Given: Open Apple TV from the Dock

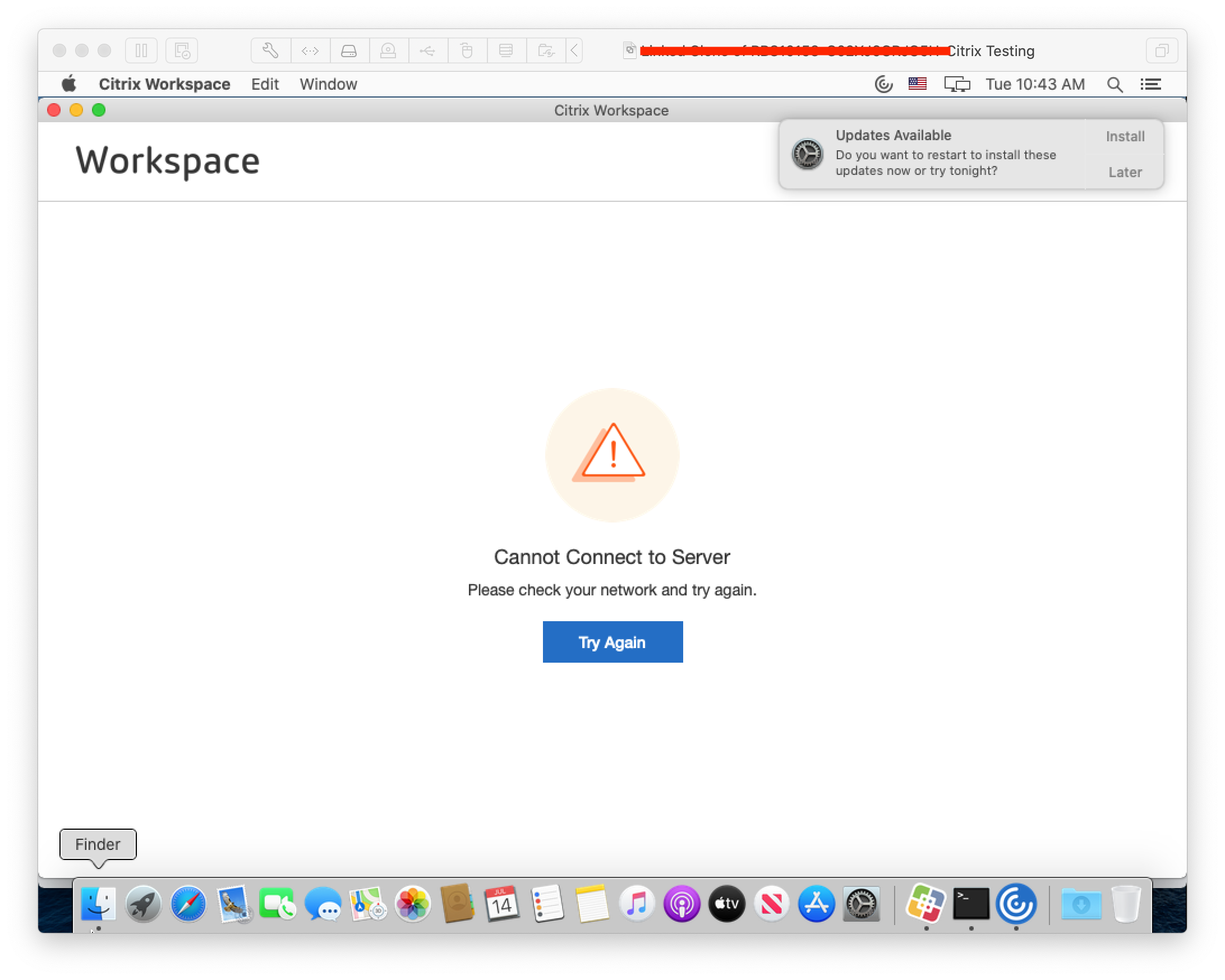Looking at the screenshot, I should [x=727, y=903].
